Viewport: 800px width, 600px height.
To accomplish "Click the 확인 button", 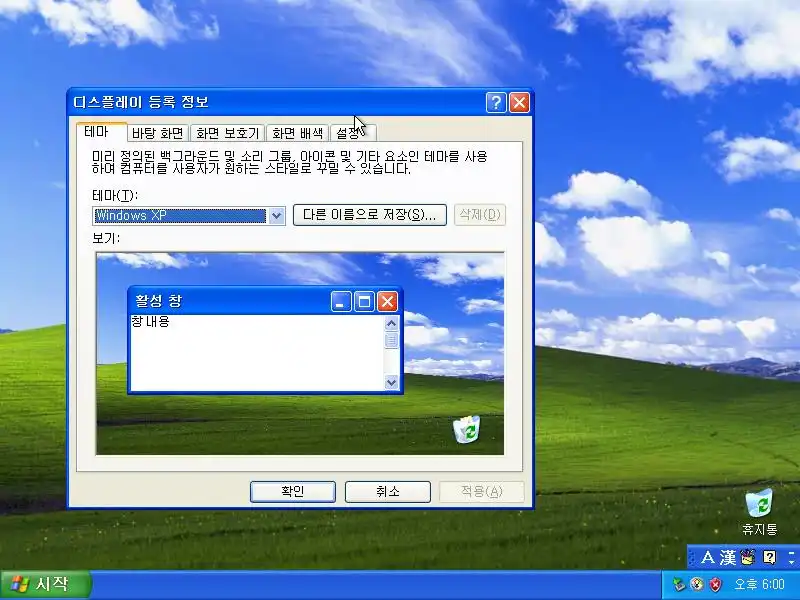I will (293, 491).
